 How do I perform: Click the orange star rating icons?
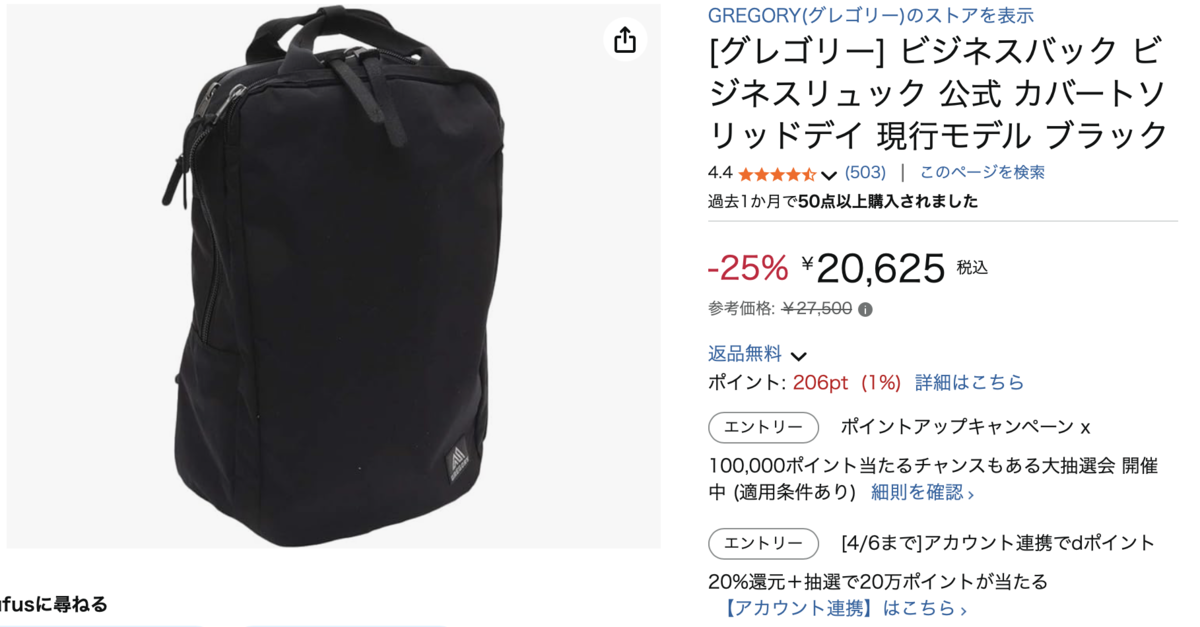click(x=777, y=174)
